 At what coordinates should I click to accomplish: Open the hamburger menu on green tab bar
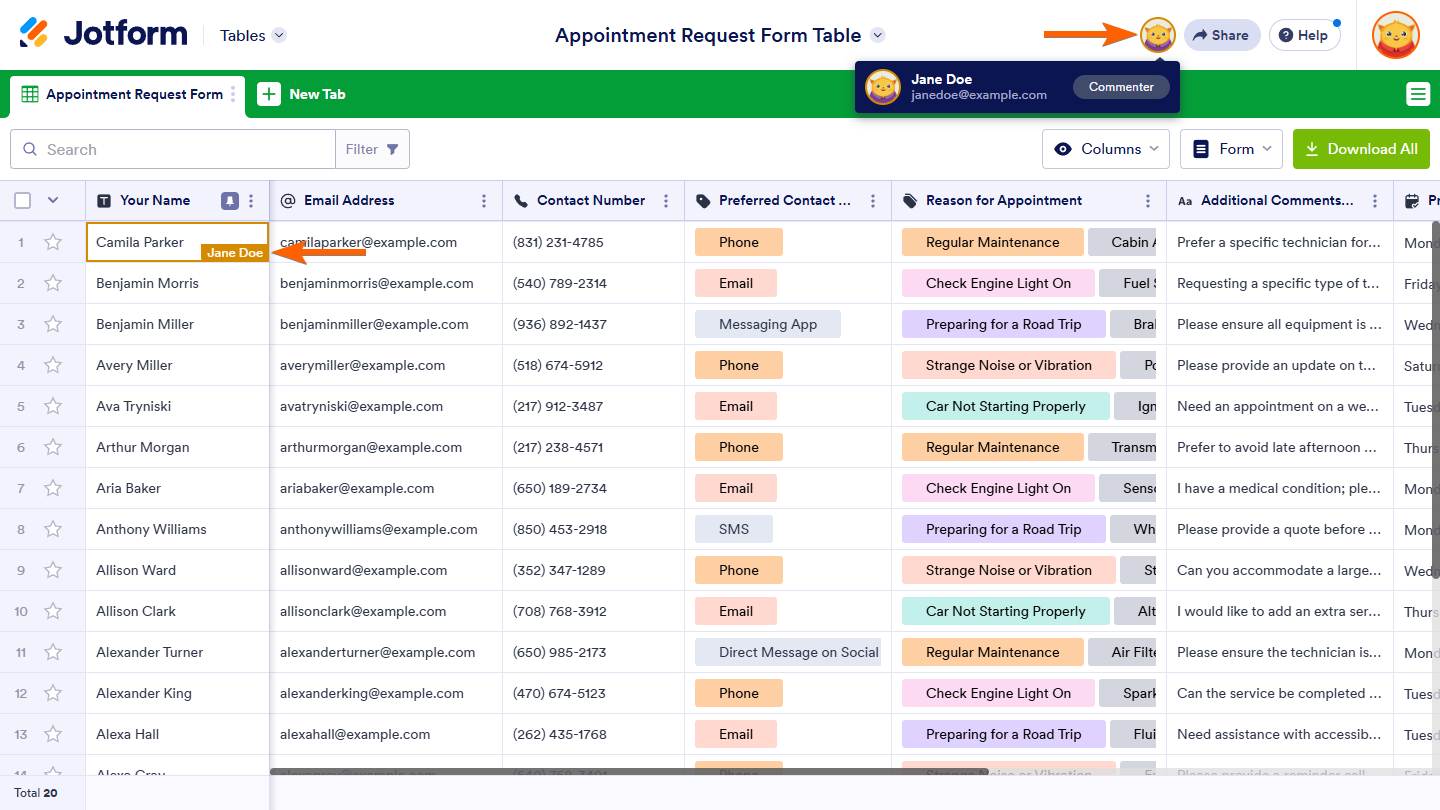click(1417, 94)
